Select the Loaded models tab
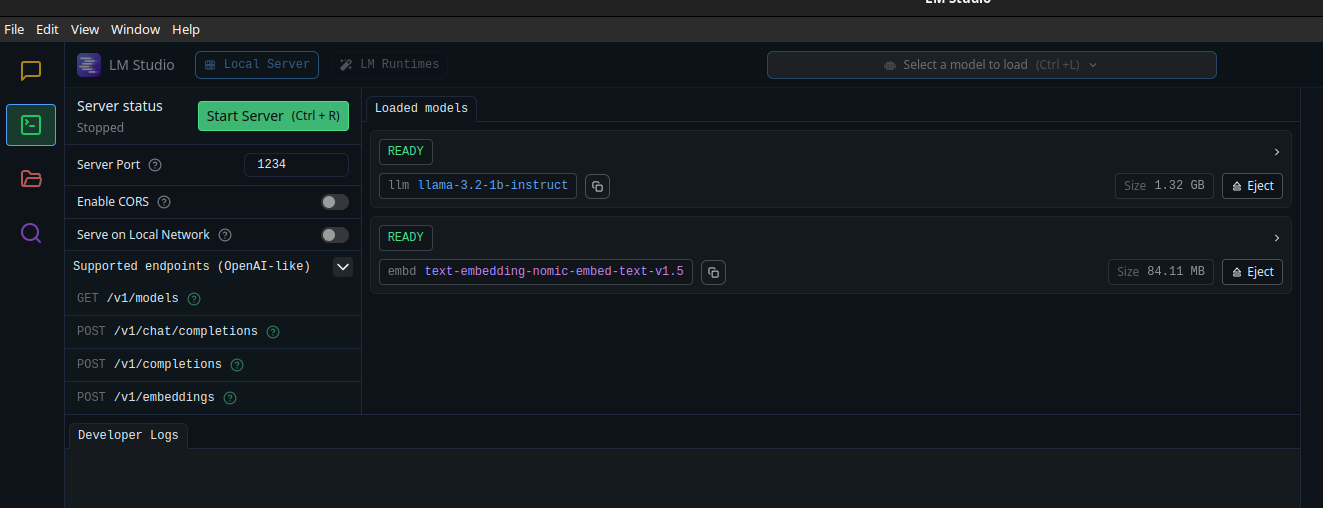The width and height of the screenshot is (1323, 508). tap(421, 108)
